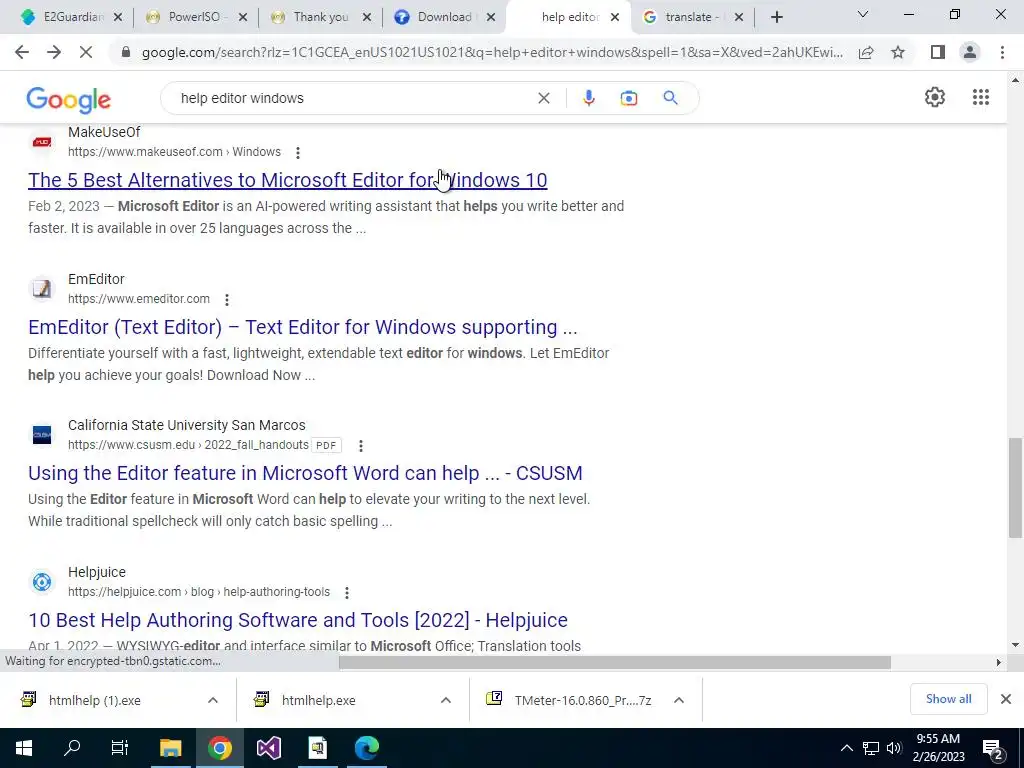Expand options for htmlhelp (1).exe download

(213, 700)
